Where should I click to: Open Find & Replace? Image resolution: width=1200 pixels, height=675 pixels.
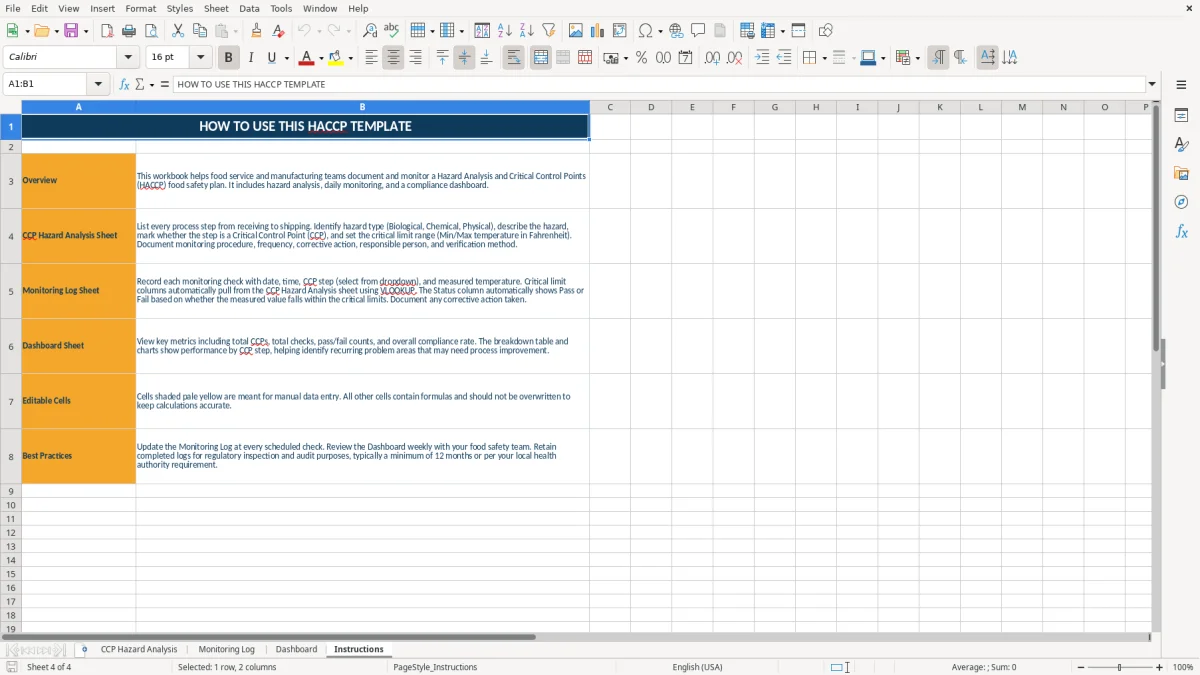(370, 31)
